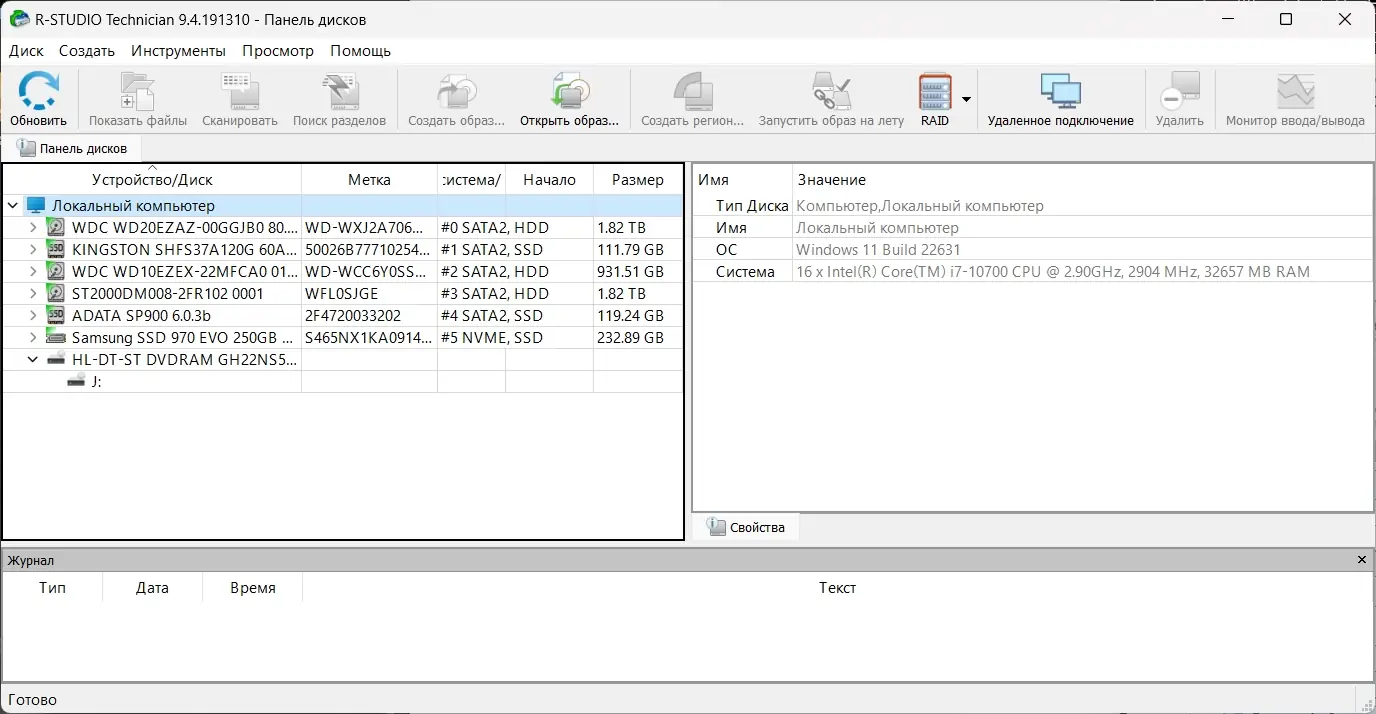Screen dimensions: 1376x714
Task: Click the Обновить (Refresh) toolbar icon
Action: (x=38, y=97)
